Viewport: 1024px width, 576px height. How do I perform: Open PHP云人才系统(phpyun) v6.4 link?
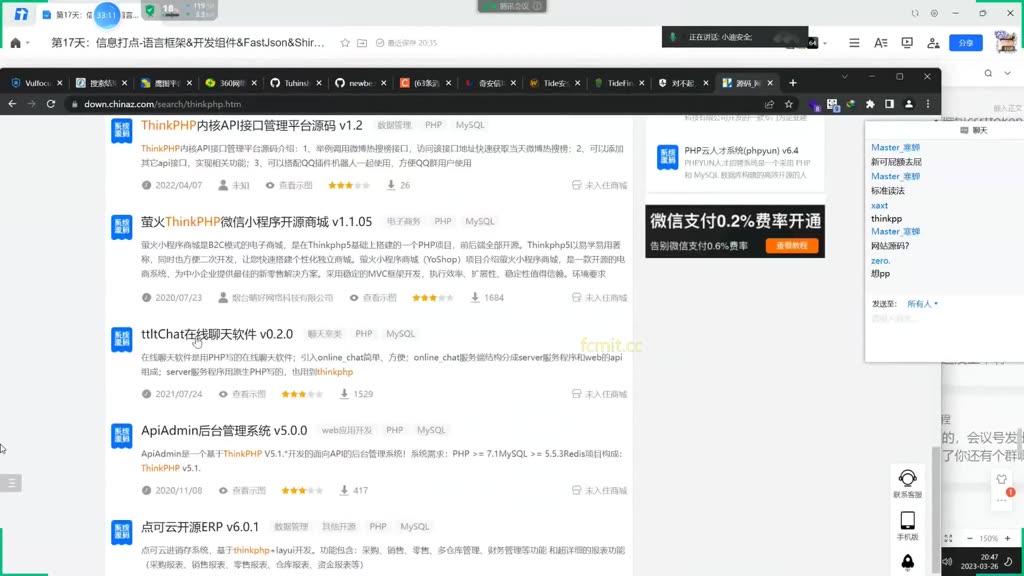(741, 150)
